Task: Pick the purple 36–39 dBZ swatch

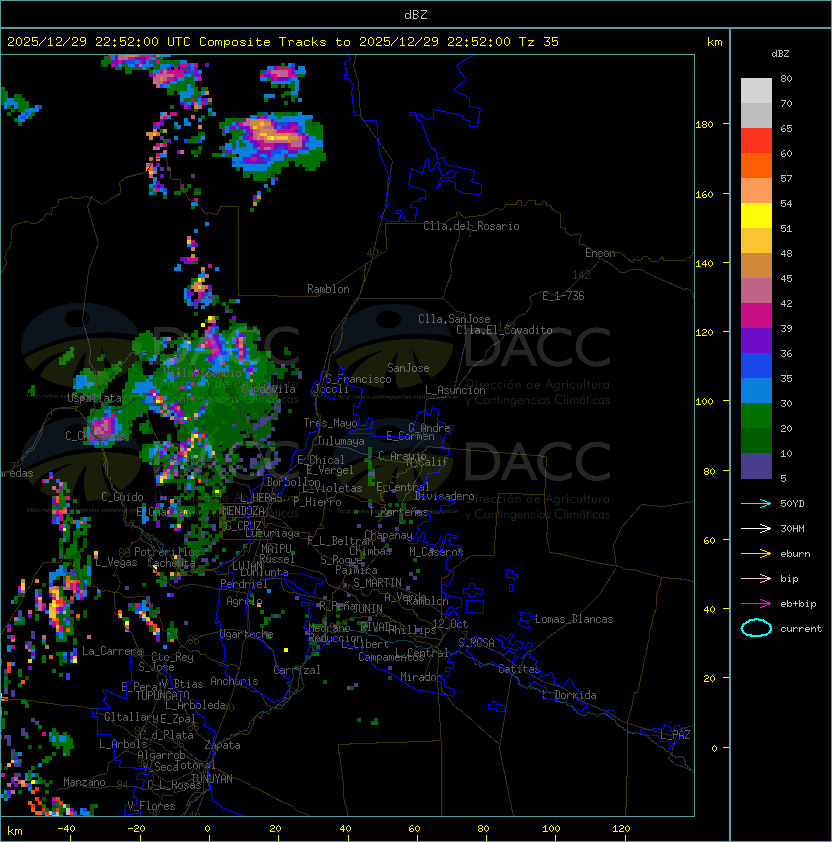Action: tap(756, 340)
